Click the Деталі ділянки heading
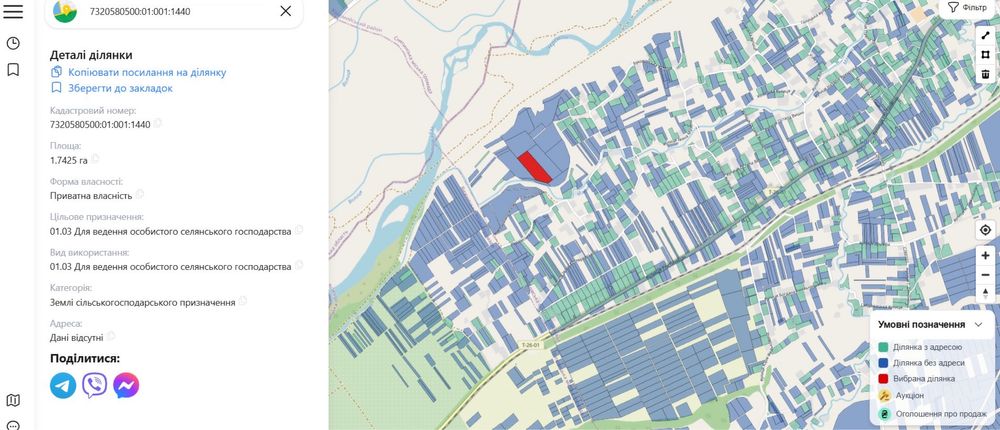The image size is (1000, 430). (x=91, y=56)
